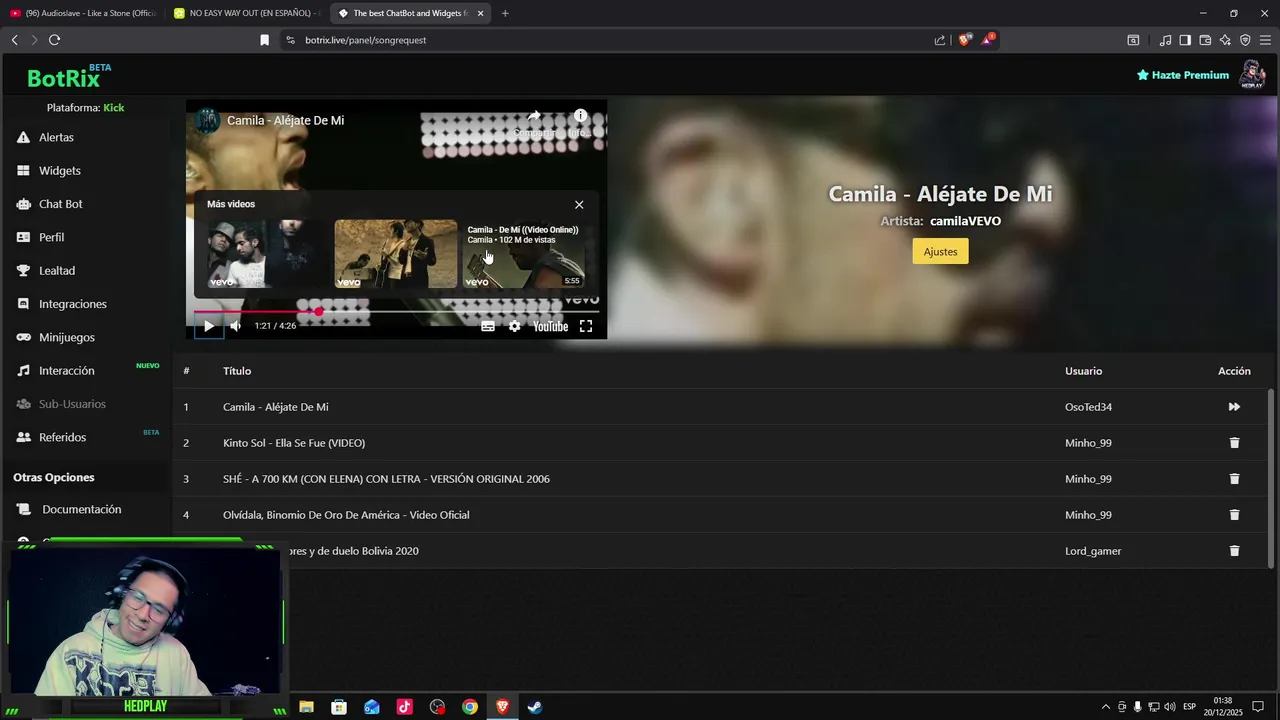This screenshot has width=1280, height=720.
Task: Click the Usuario column header
Action: coord(1083,371)
